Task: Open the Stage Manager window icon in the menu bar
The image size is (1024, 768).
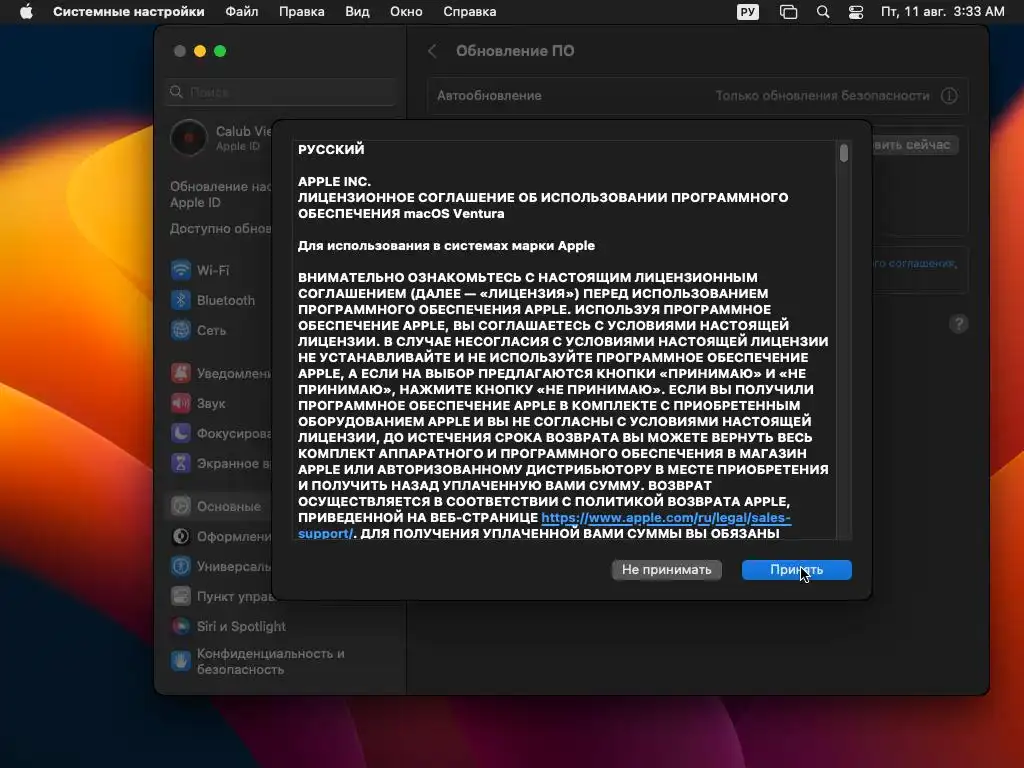Action: pos(788,12)
